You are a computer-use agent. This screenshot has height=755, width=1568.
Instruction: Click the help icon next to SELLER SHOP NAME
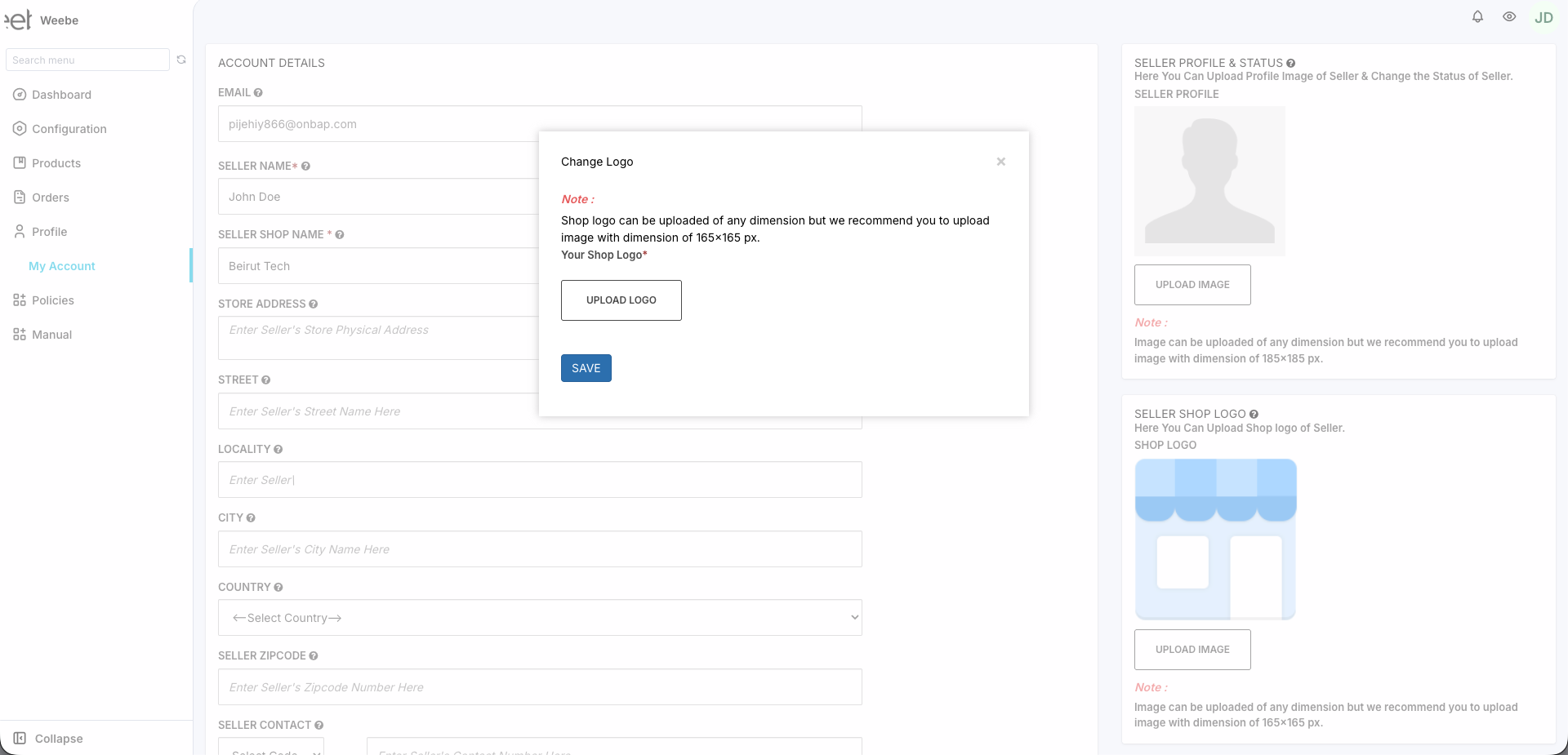click(339, 235)
